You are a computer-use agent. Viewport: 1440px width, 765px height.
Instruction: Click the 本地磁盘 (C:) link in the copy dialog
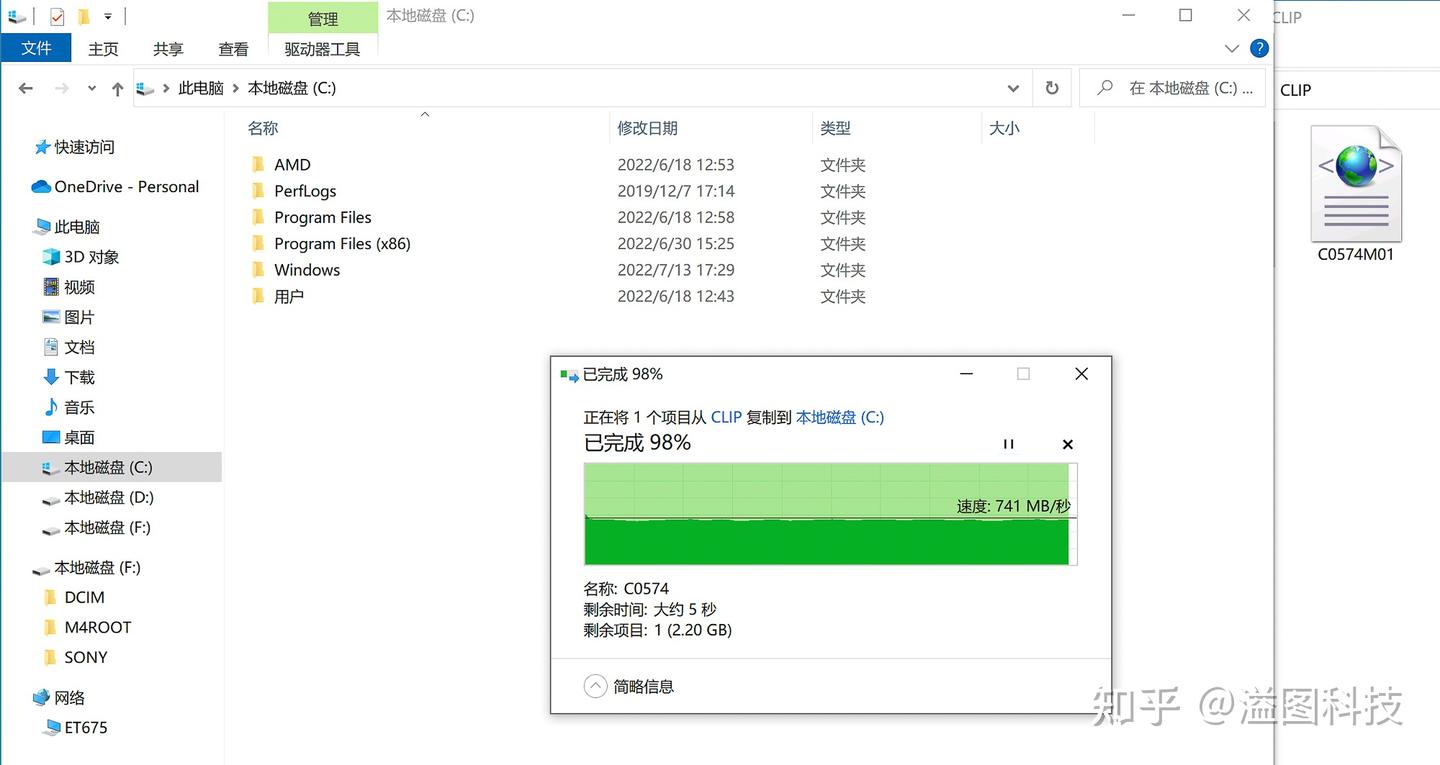click(839, 417)
